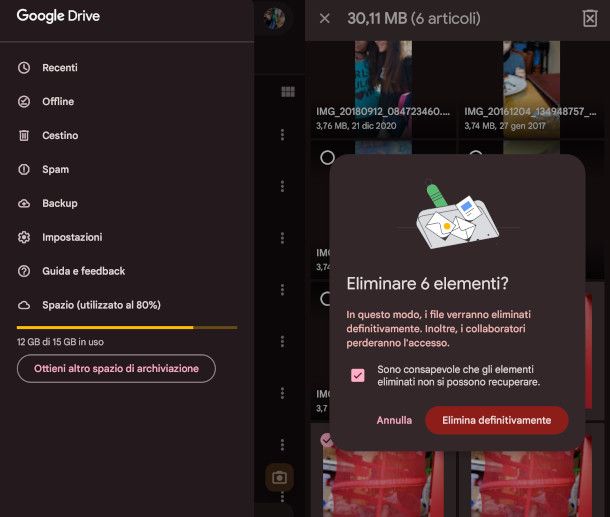Tap the camera scan floating button

click(x=279, y=477)
